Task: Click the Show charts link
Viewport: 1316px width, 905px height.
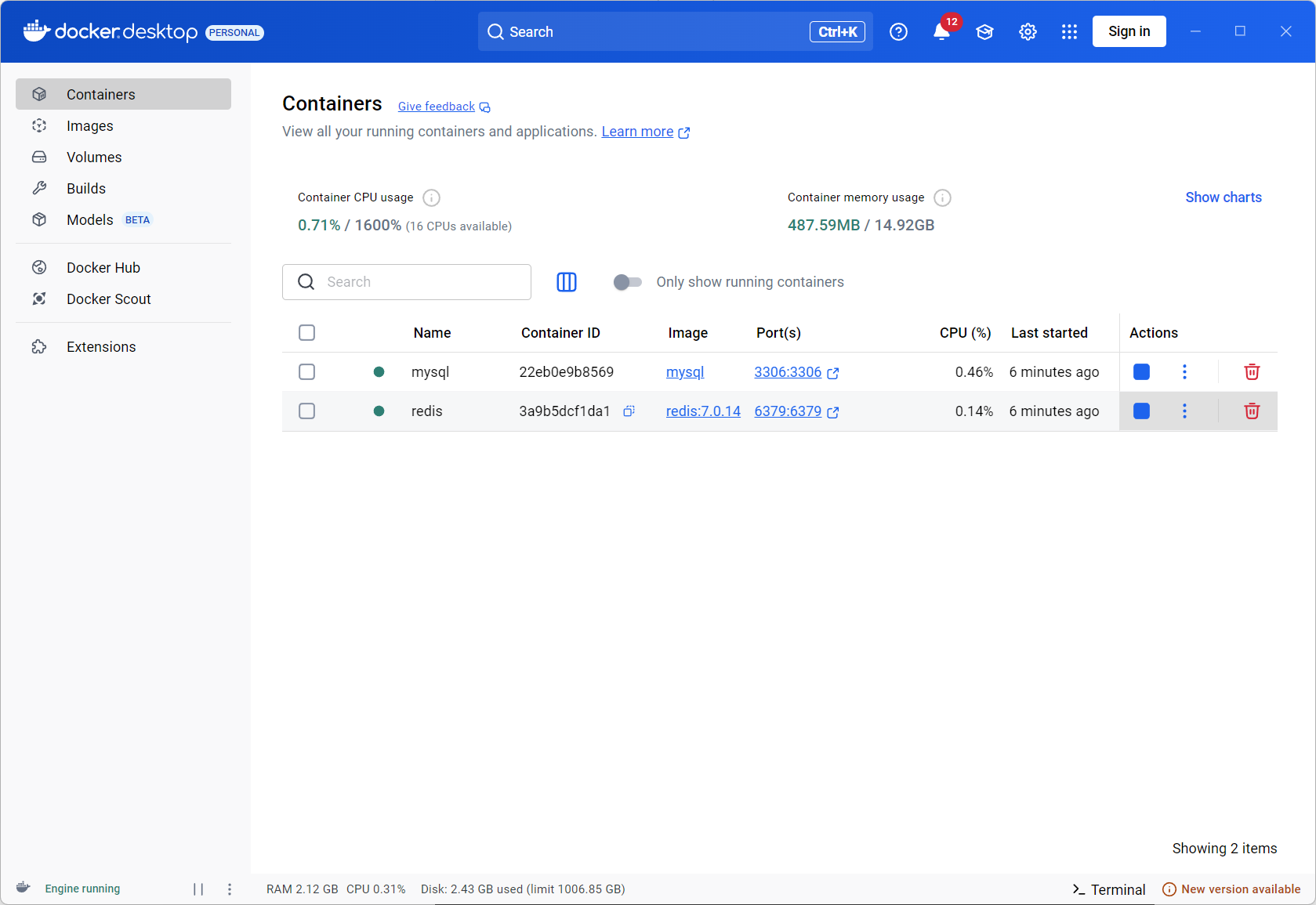Action: (x=1223, y=197)
